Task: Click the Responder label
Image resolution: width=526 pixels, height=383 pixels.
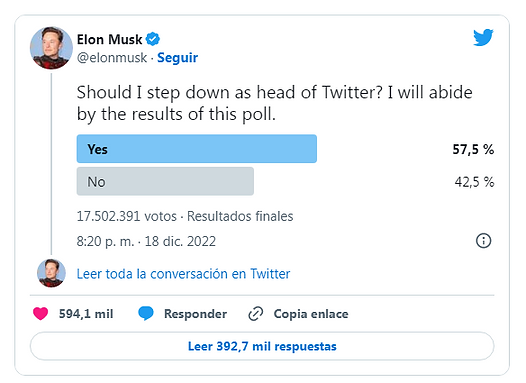Action: click(196, 314)
